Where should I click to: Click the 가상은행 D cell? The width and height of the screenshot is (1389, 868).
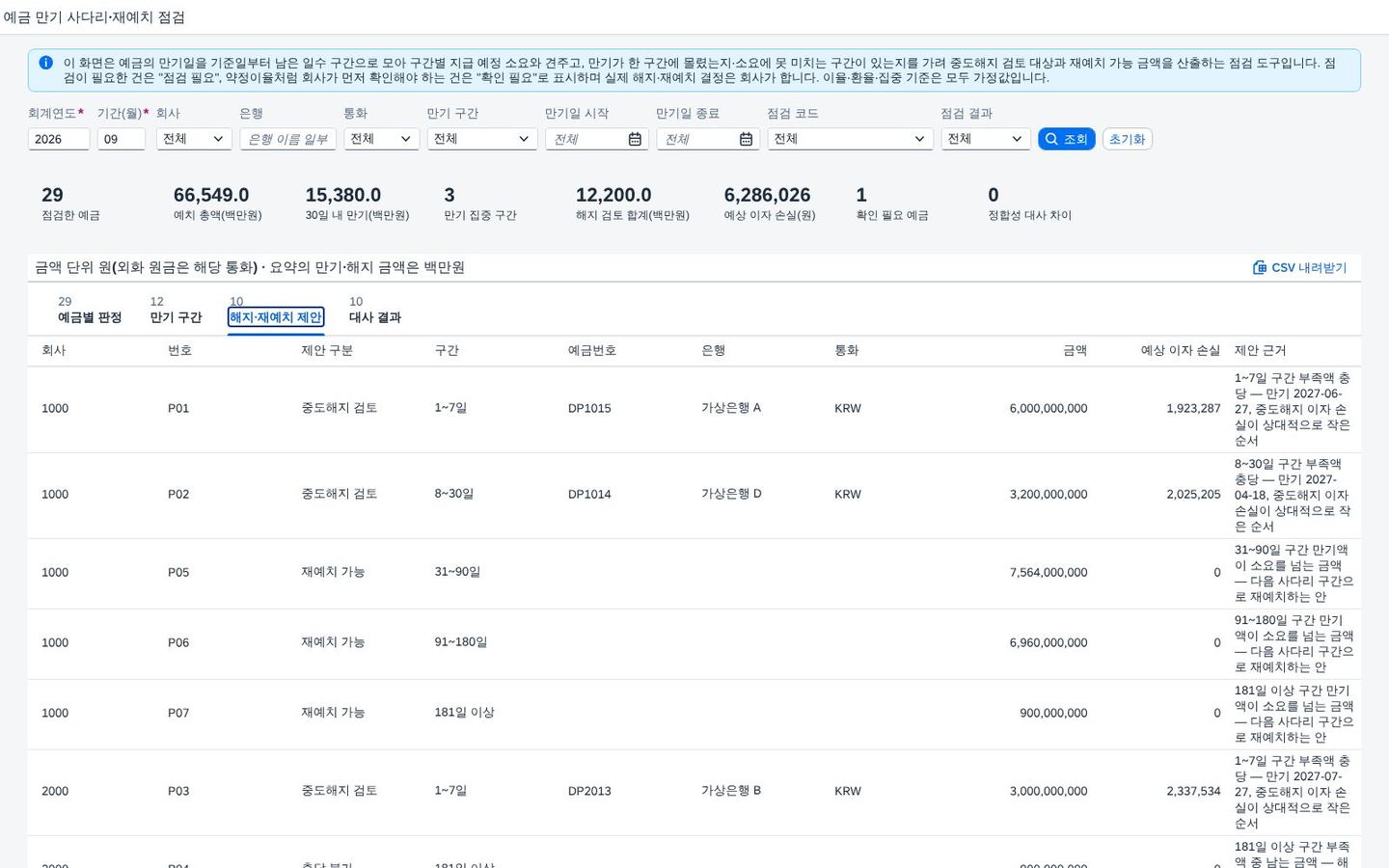coord(731,494)
